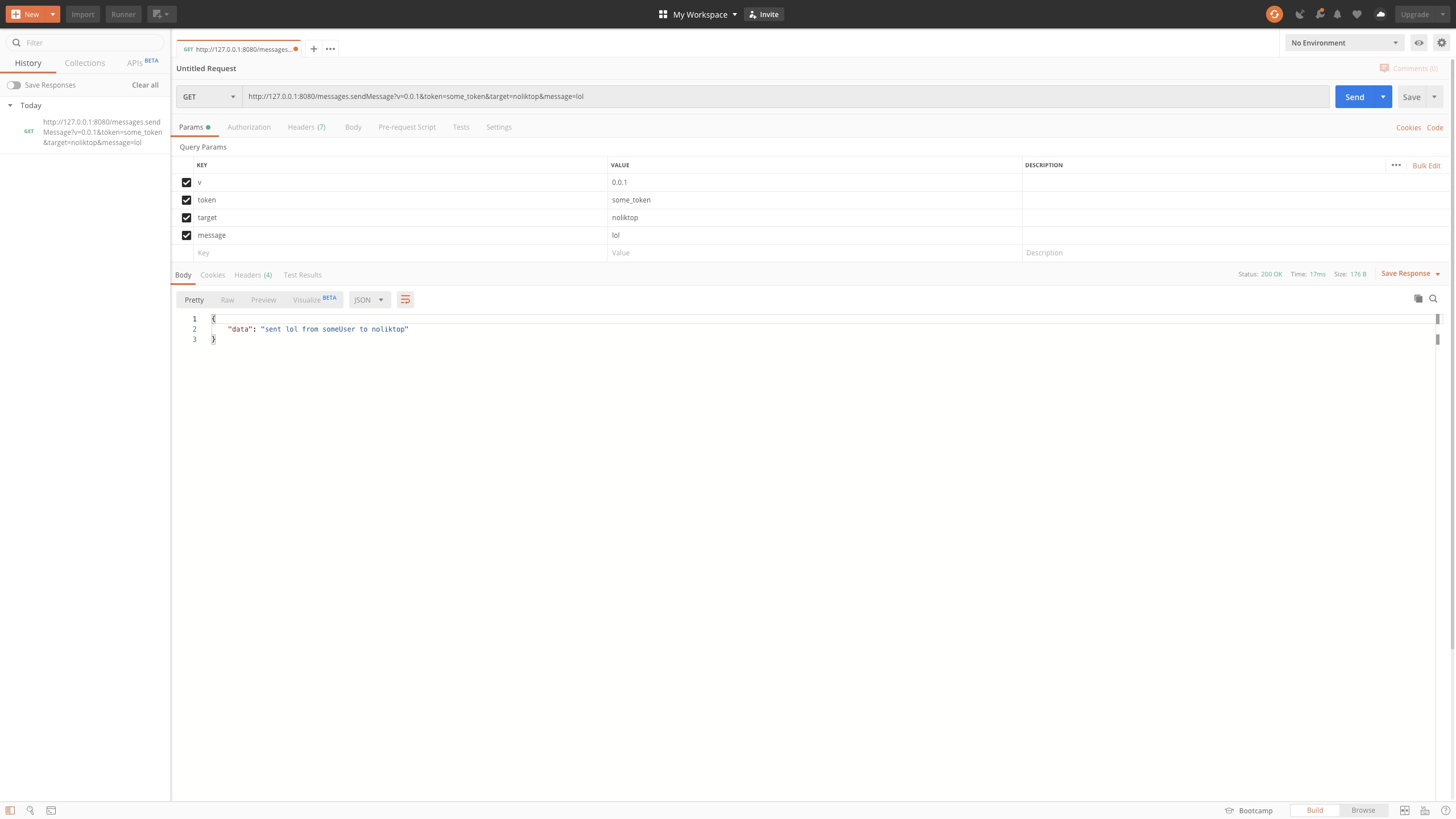Open Find and Replace in status bar
This screenshot has height=819, width=1456.
click(31, 810)
